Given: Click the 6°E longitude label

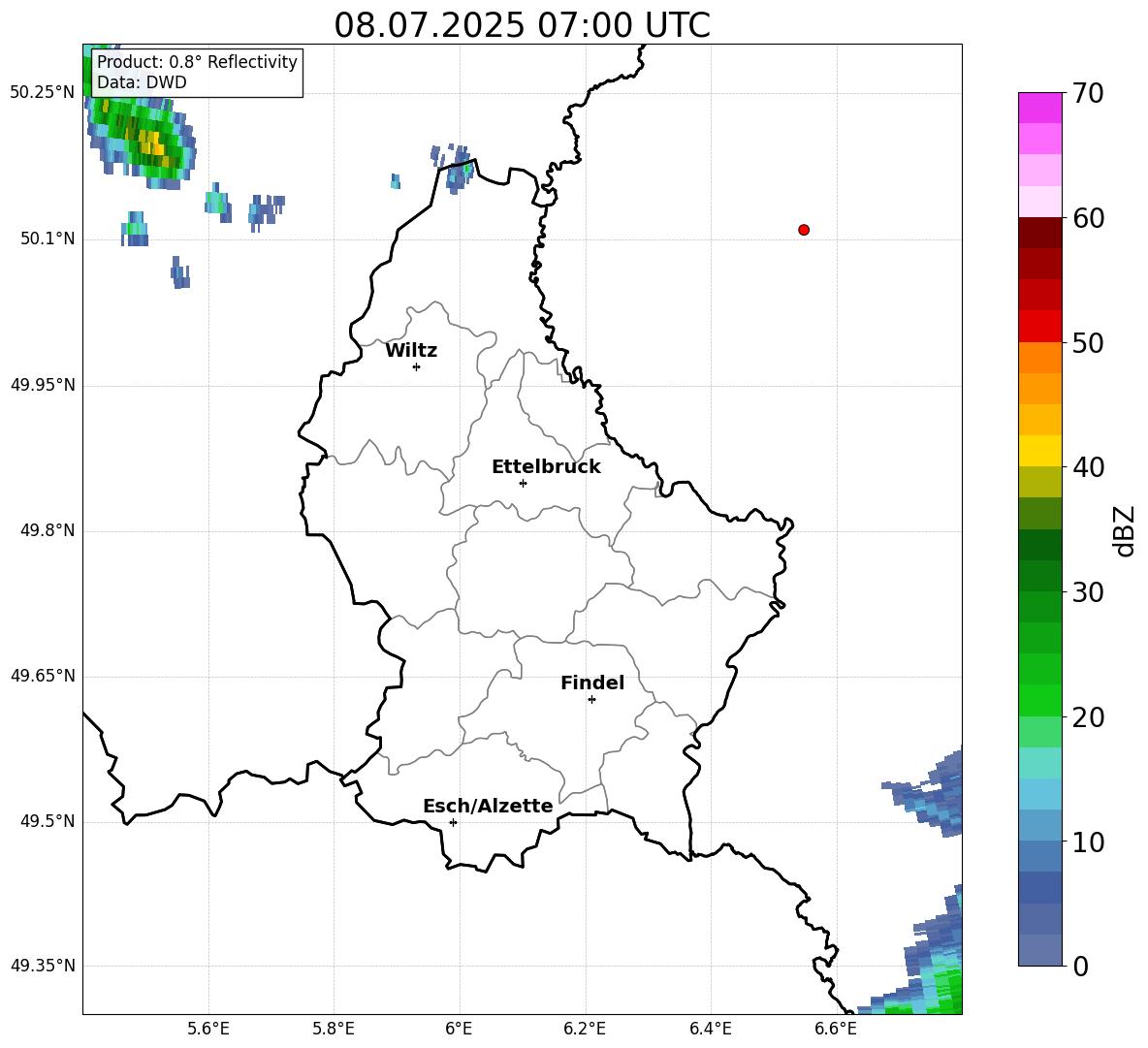Looking at the screenshot, I should (x=459, y=1029).
